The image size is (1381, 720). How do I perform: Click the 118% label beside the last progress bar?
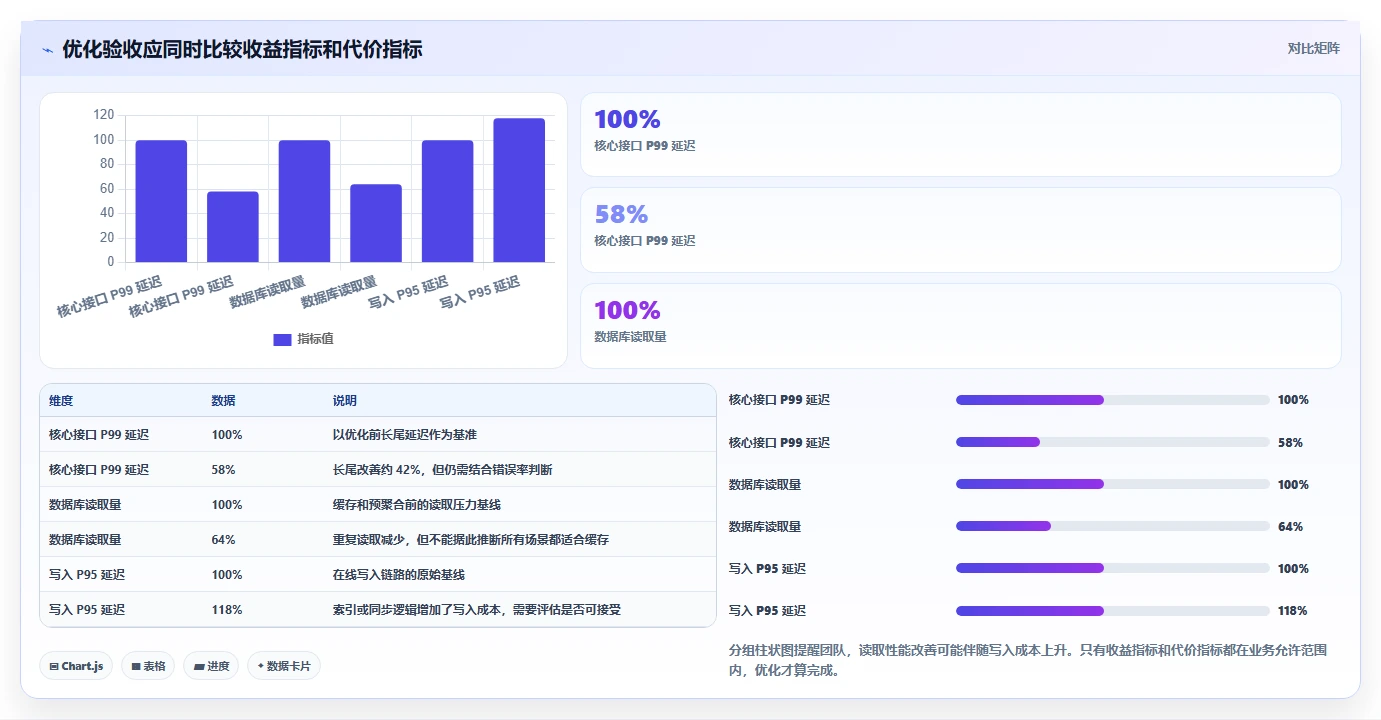coord(1293,611)
